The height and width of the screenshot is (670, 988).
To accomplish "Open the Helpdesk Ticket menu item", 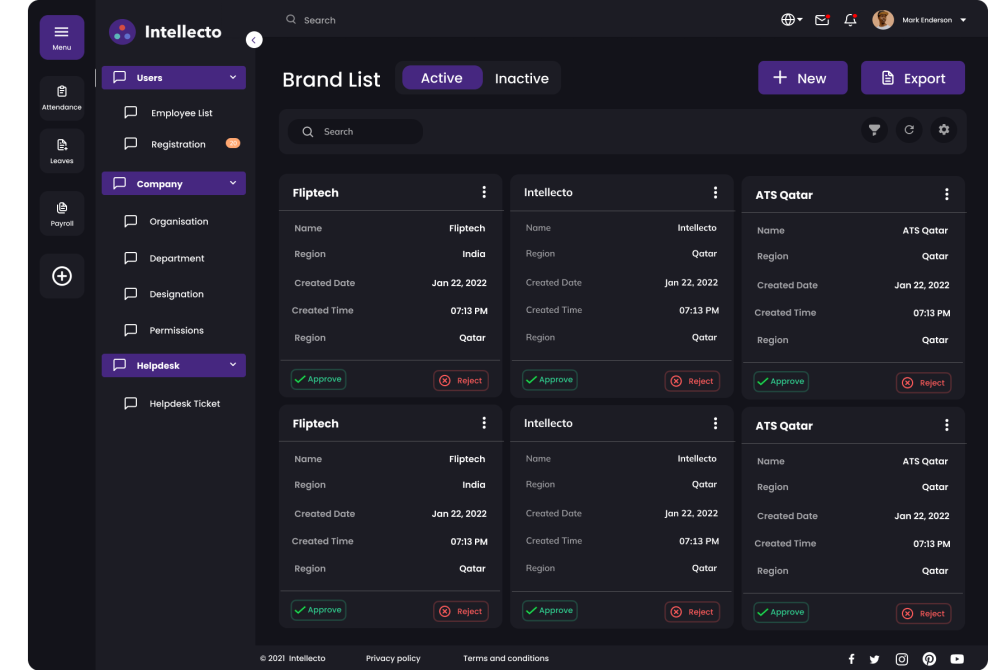I will (184, 404).
